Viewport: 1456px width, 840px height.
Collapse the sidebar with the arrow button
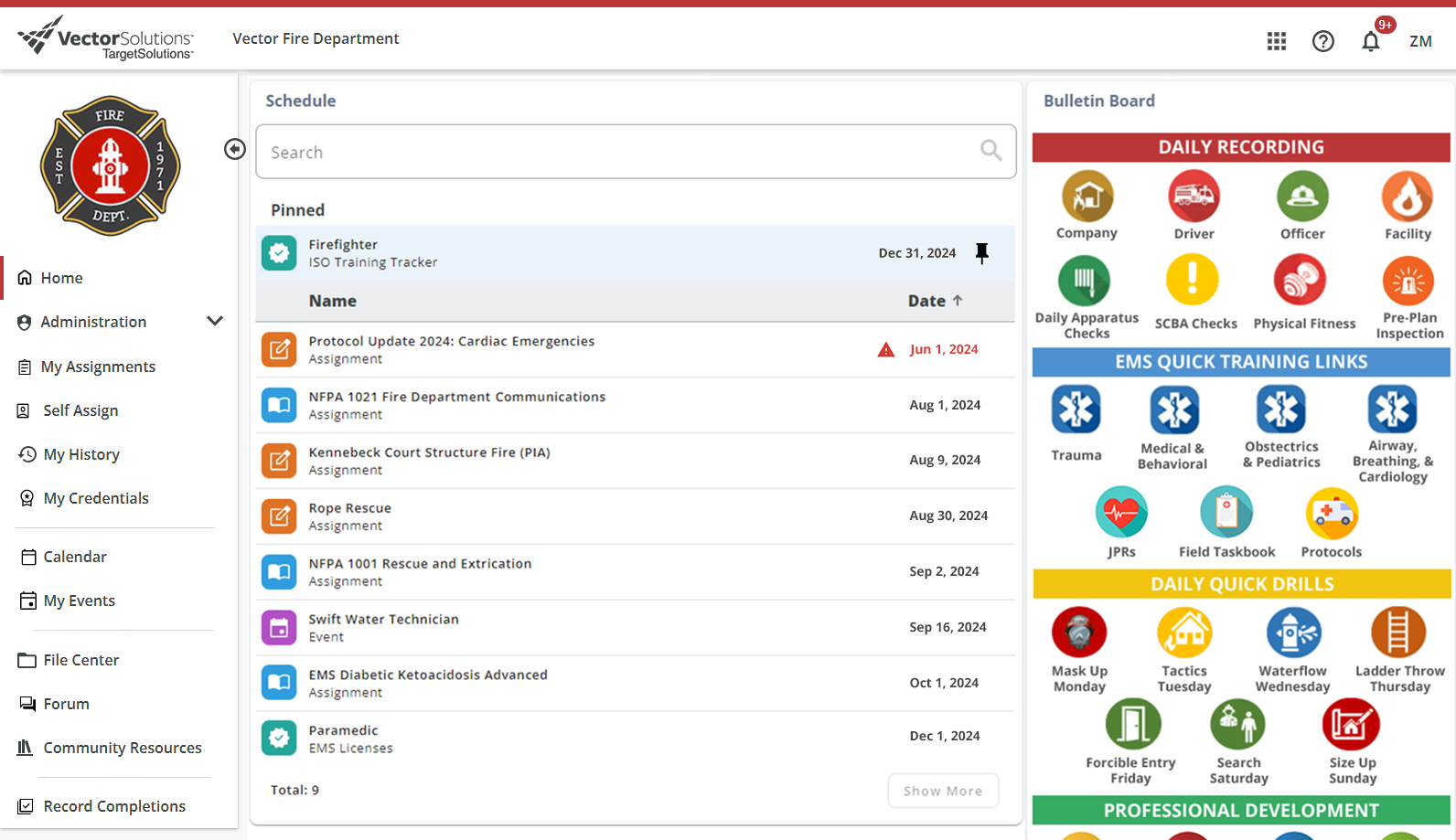pyautogui.click(x=235, y=149)
